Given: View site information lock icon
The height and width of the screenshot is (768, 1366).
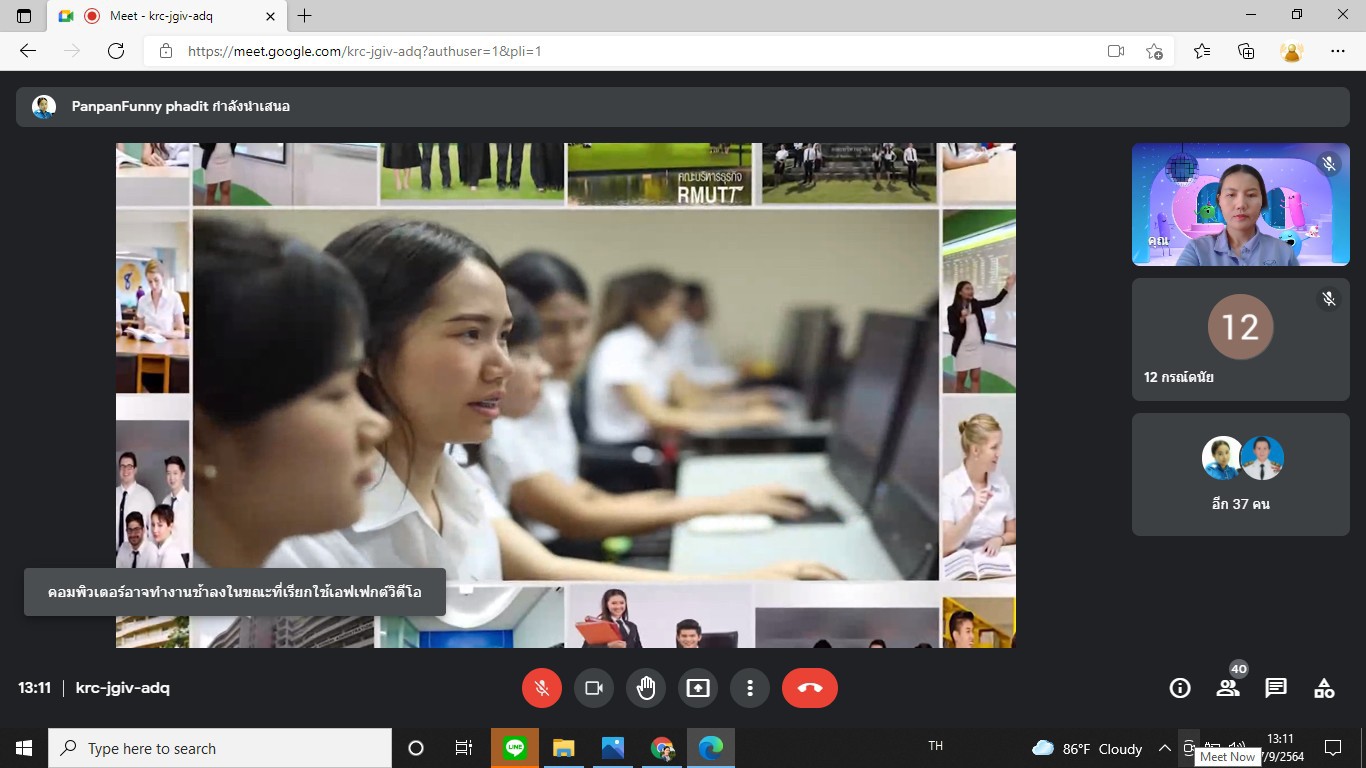Looking at the screenshot, I should 166,51.
